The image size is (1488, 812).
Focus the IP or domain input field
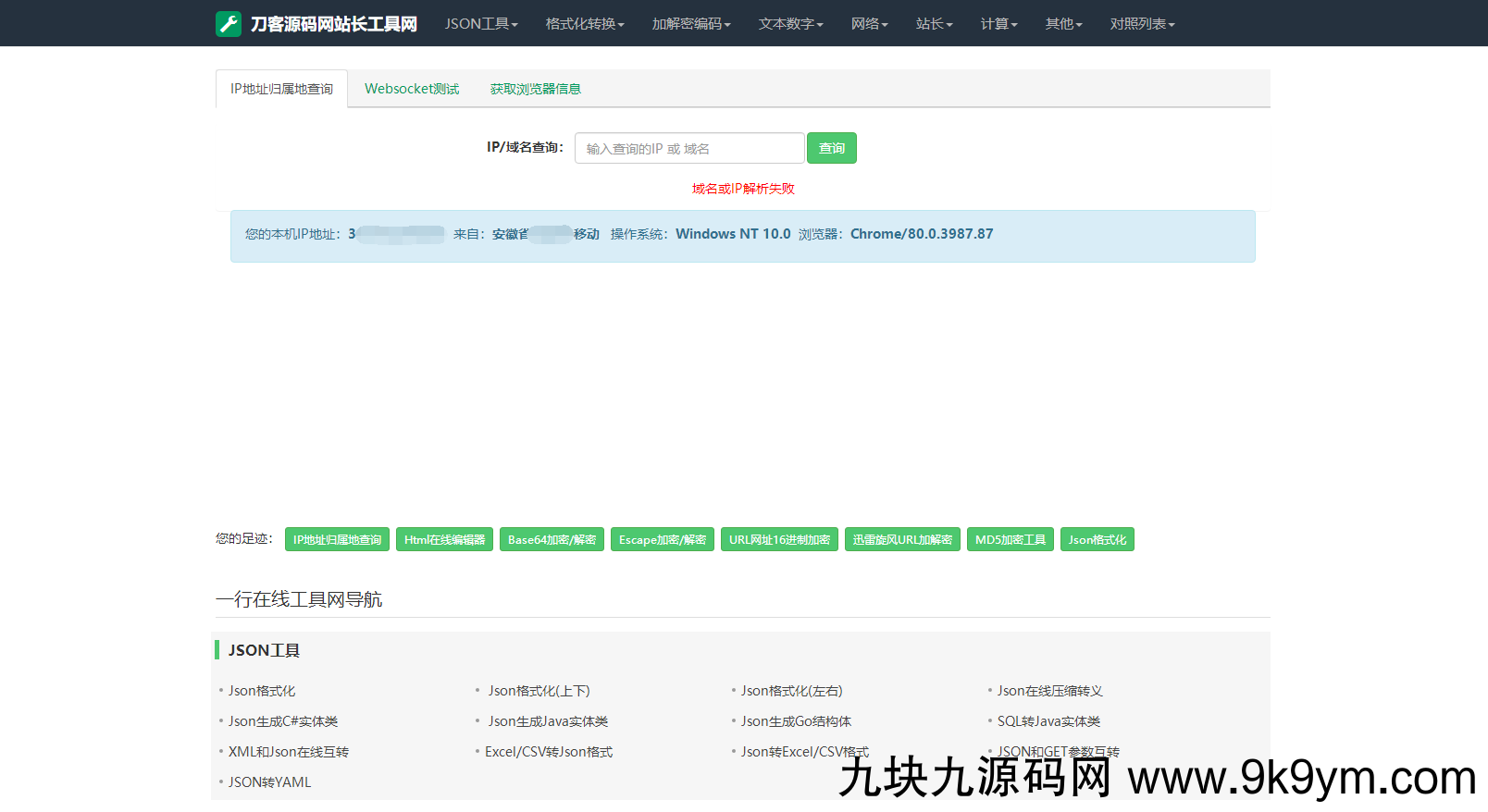tap(688, 148)
